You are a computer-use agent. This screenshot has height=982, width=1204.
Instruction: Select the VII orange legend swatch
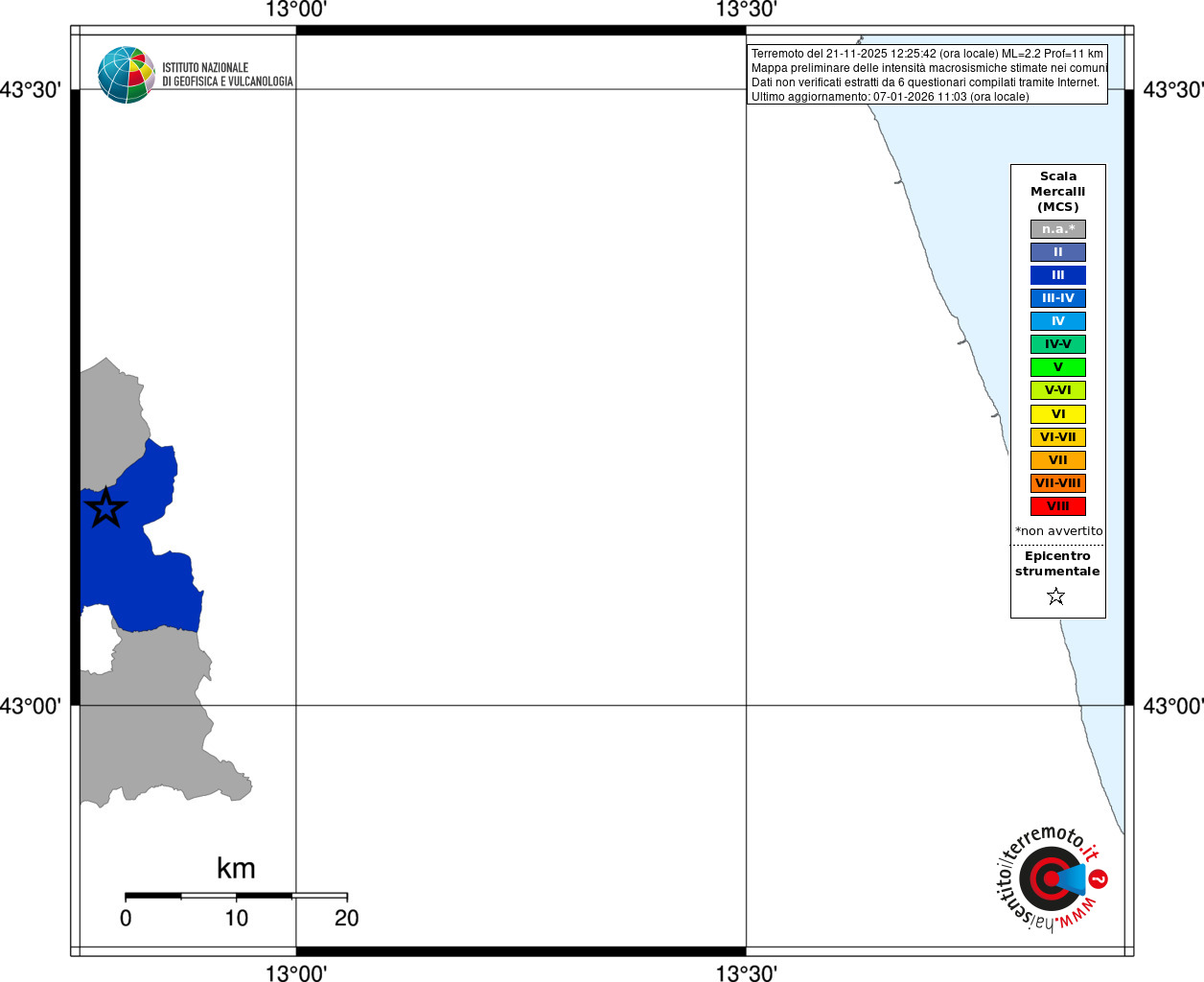tap(1058, 460)
